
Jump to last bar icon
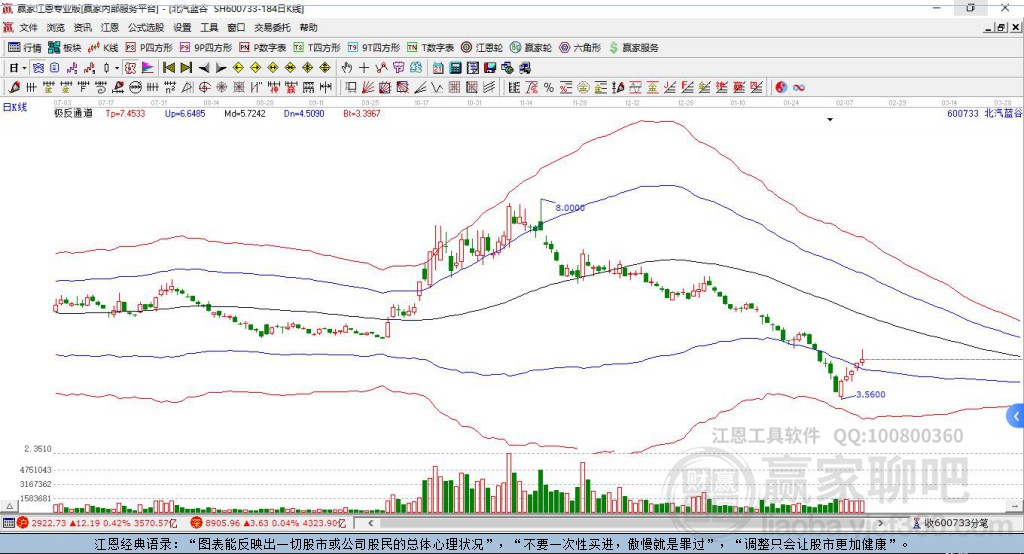tap(186, 68)
